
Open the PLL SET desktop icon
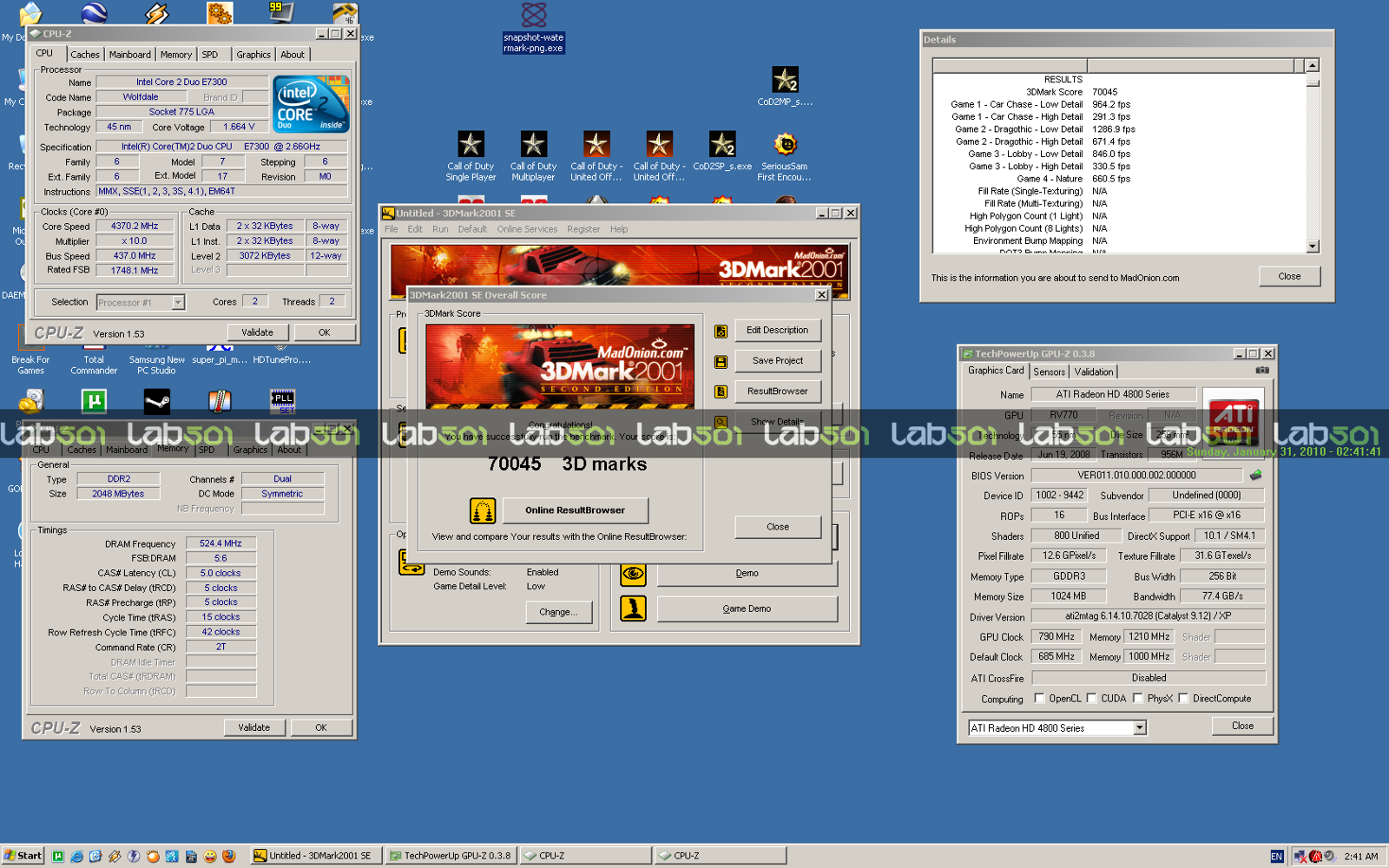point(283,402)
